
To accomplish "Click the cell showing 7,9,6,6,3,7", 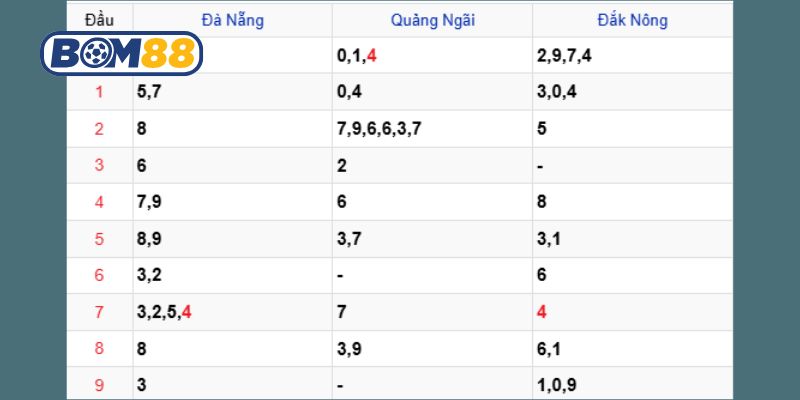I will (381, 129).
